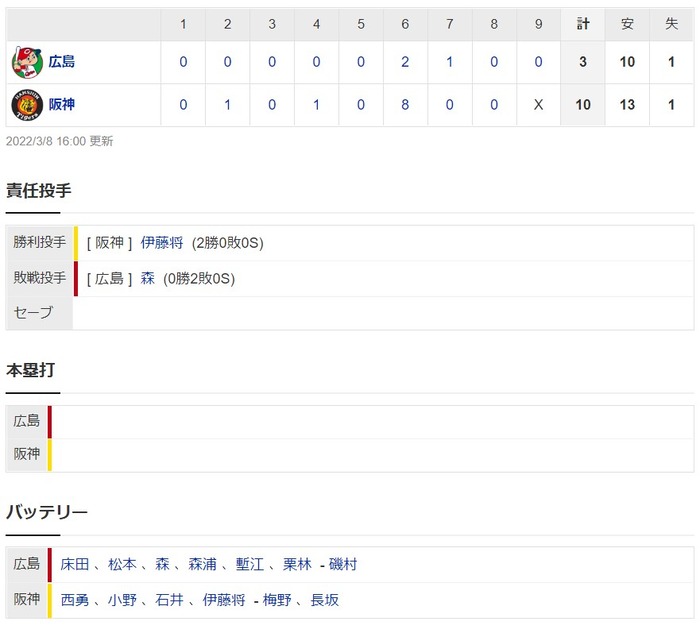Click 塹江 pitcher link
This screenshot has width=700, height=633.
coord(250,564)
